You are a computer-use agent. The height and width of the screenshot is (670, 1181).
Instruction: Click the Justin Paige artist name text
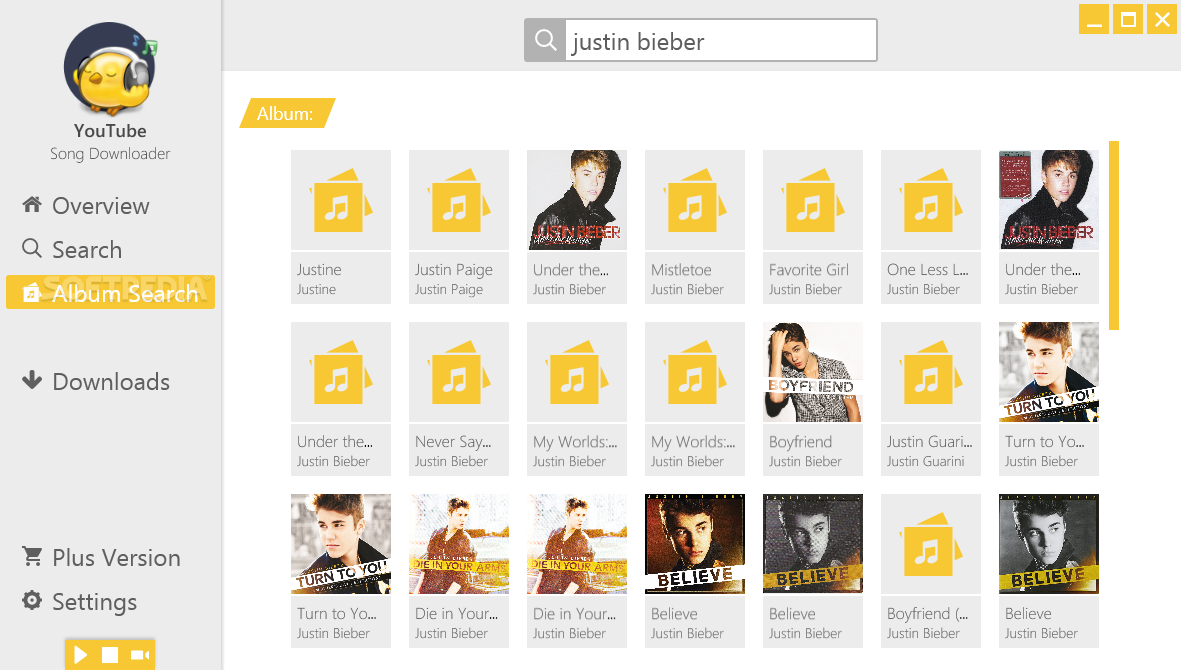(x=448, y=290)
